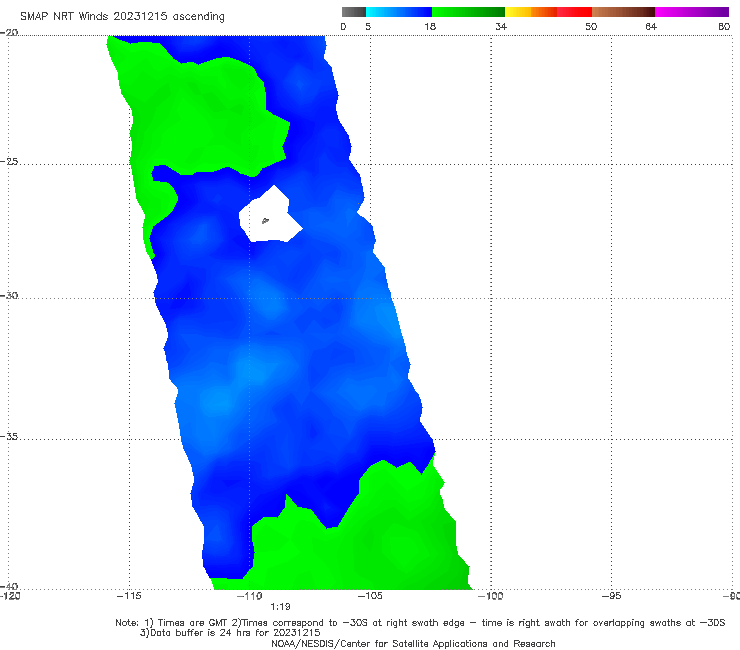Choose the magenta-purple colorbar segment
This screenshot has width=740, height=650.
pos(692,12)
